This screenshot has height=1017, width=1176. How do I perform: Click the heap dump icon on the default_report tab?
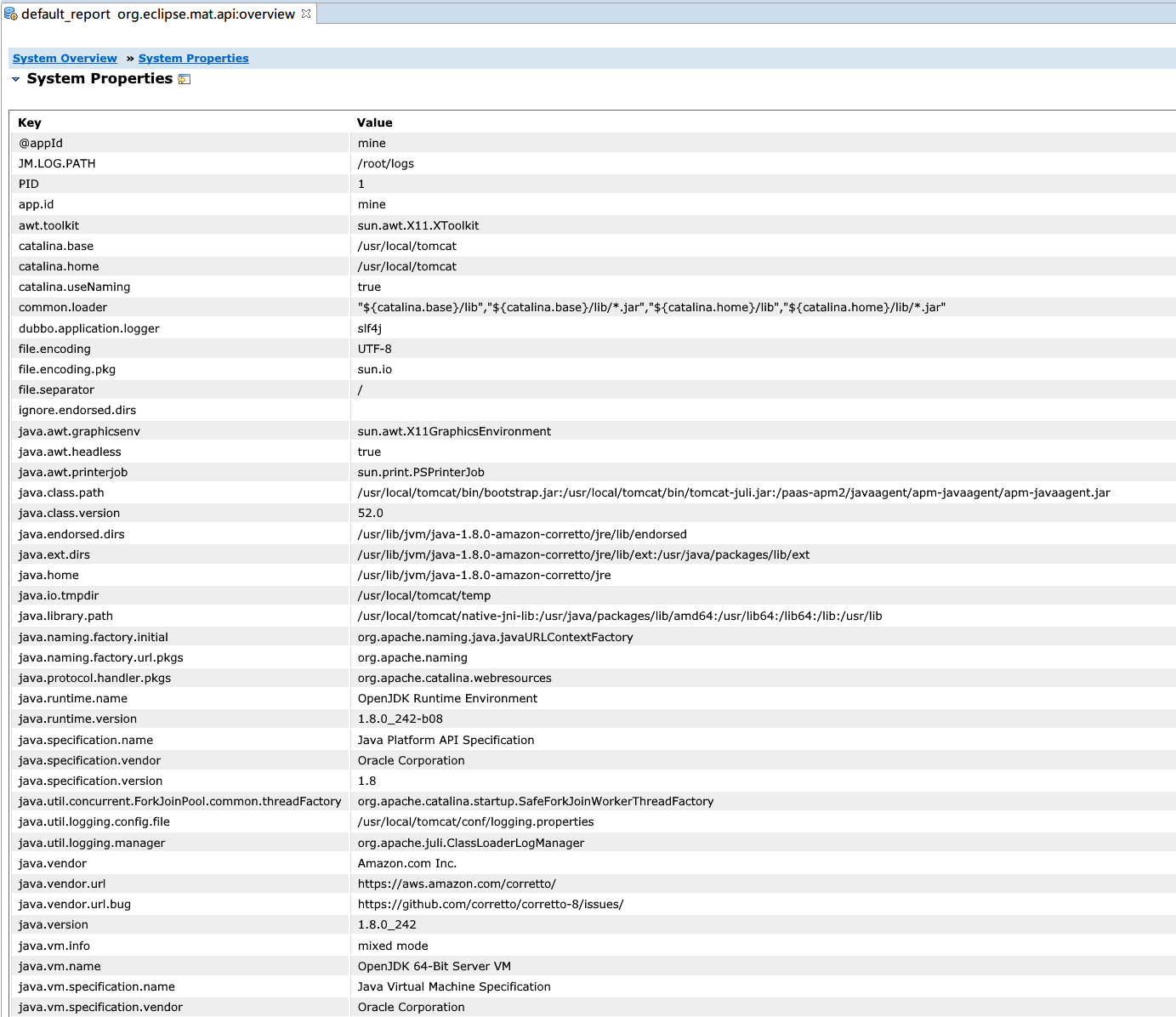tap(11, 14)
